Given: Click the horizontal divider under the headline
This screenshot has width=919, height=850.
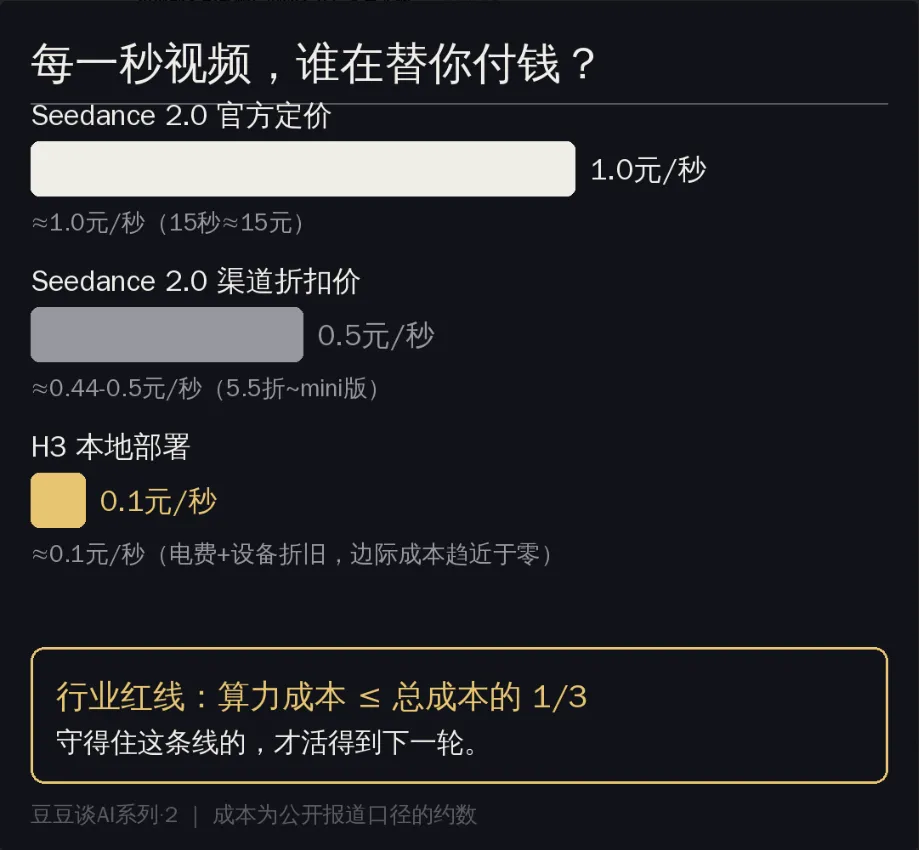Looking at the screenshot, I should (x=459, y=104).
